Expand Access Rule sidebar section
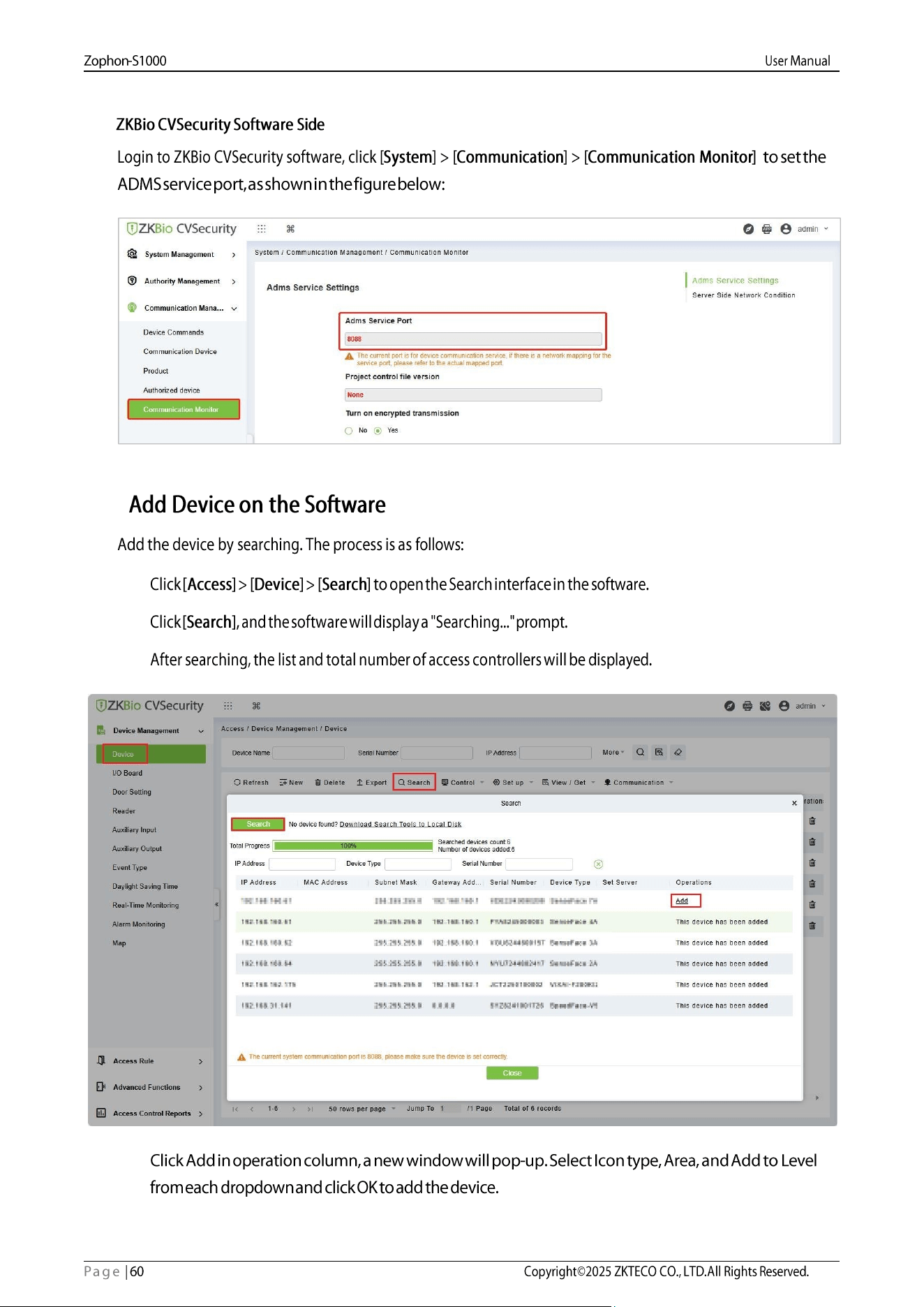 201,1061
